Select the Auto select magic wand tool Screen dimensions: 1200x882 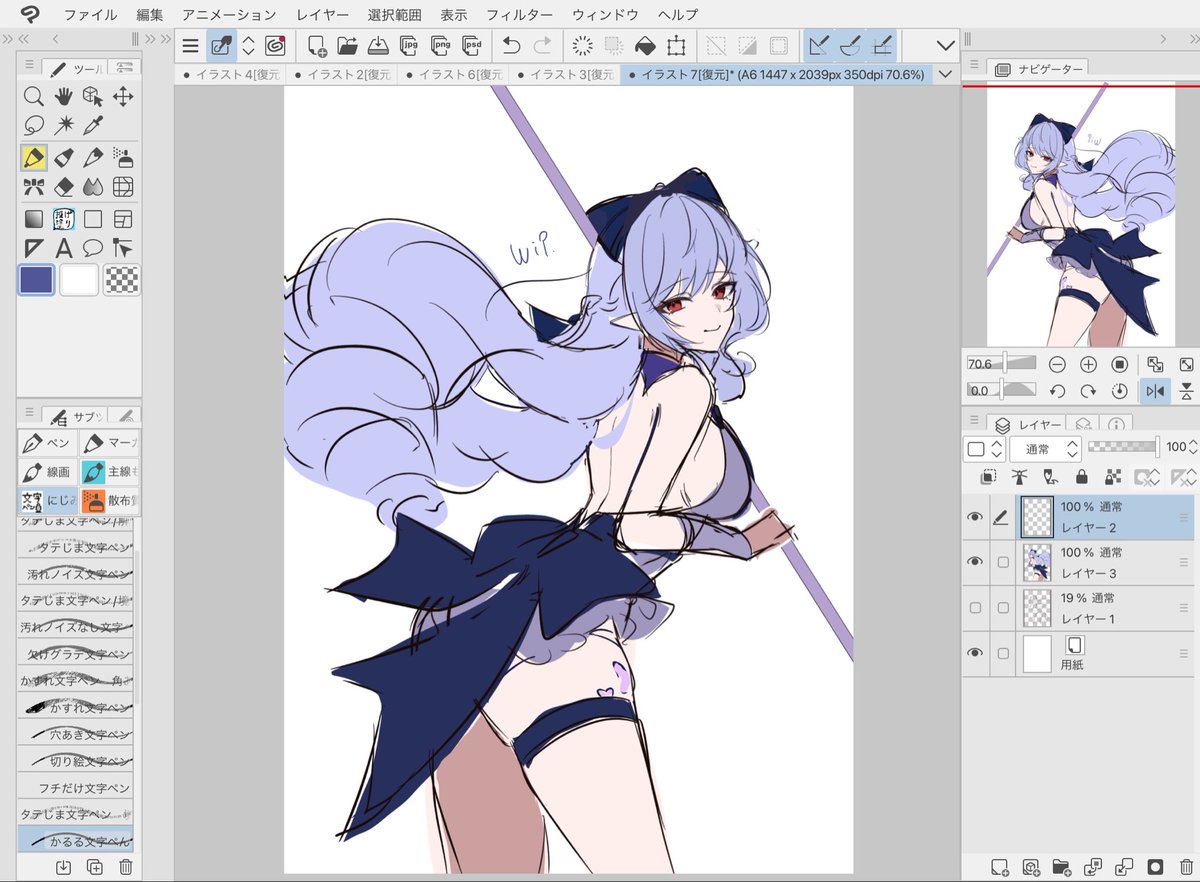63,126
